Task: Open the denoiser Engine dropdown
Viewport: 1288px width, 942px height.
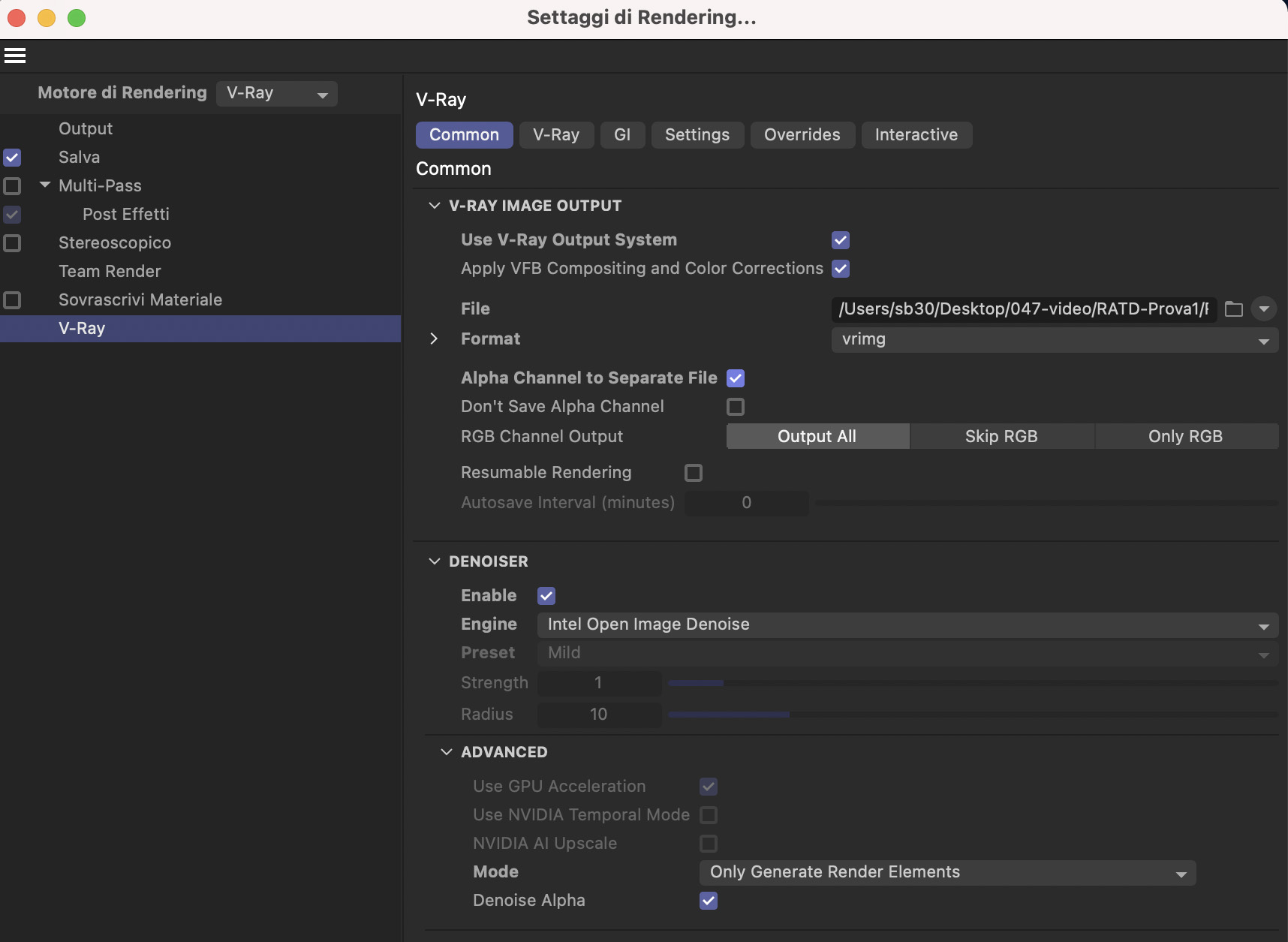Action: coord(907,624)
